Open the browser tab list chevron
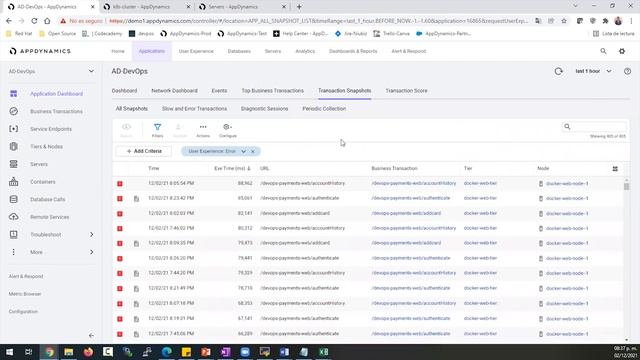Screen dimensions: 640x360 pyautogui.click(x=575, y=6)
